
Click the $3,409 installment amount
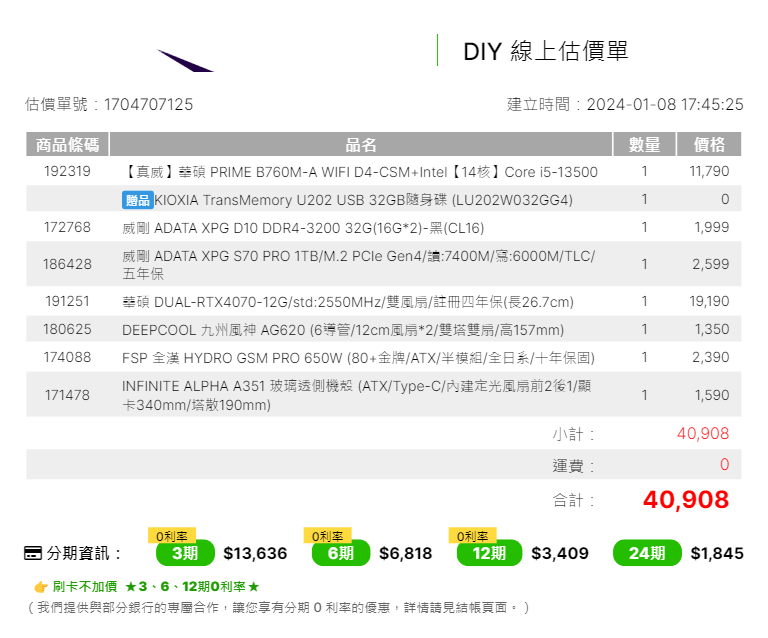(560, 553)
